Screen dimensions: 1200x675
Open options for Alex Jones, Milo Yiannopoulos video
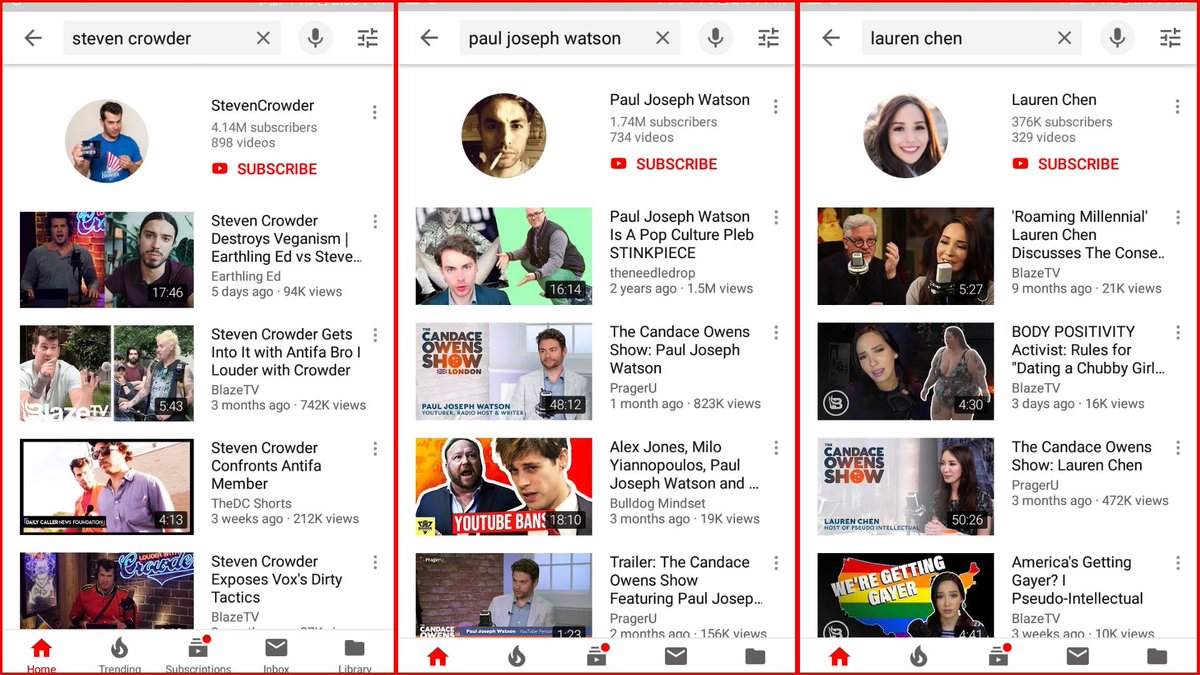pyautogui.click(x=775, y=448)
